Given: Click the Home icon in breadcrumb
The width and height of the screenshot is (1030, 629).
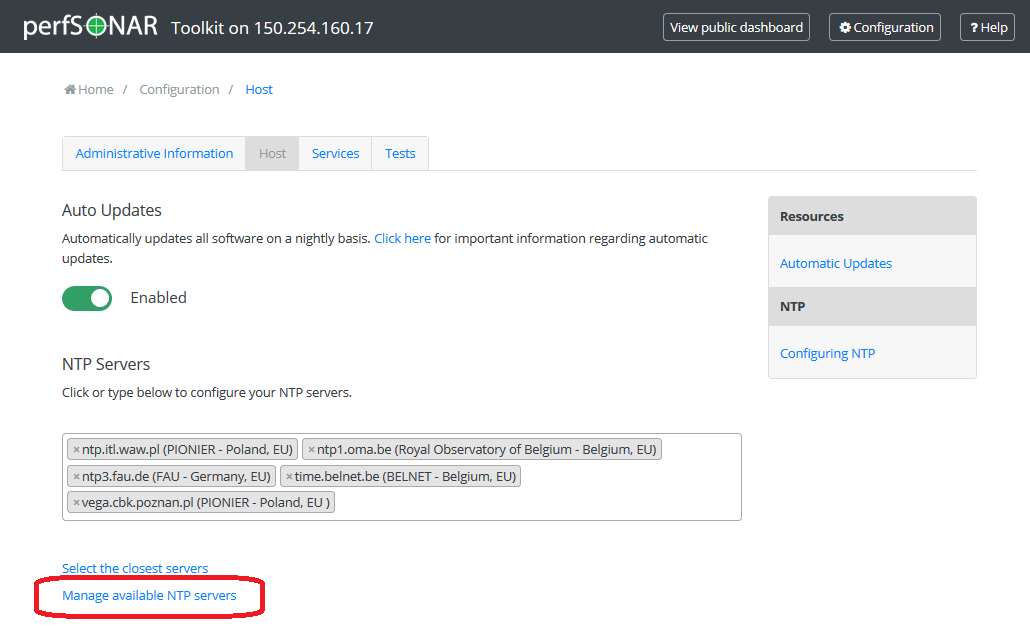Looking at the screenshot, I should 70,89.
